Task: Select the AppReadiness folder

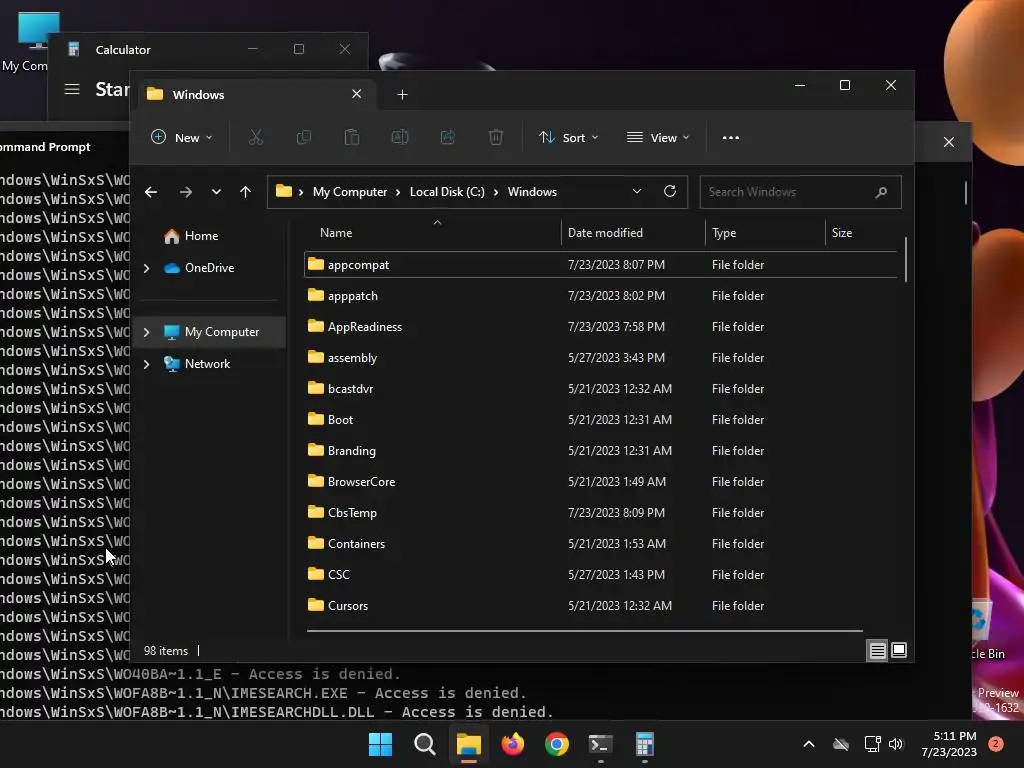Action: click(600, 327)
